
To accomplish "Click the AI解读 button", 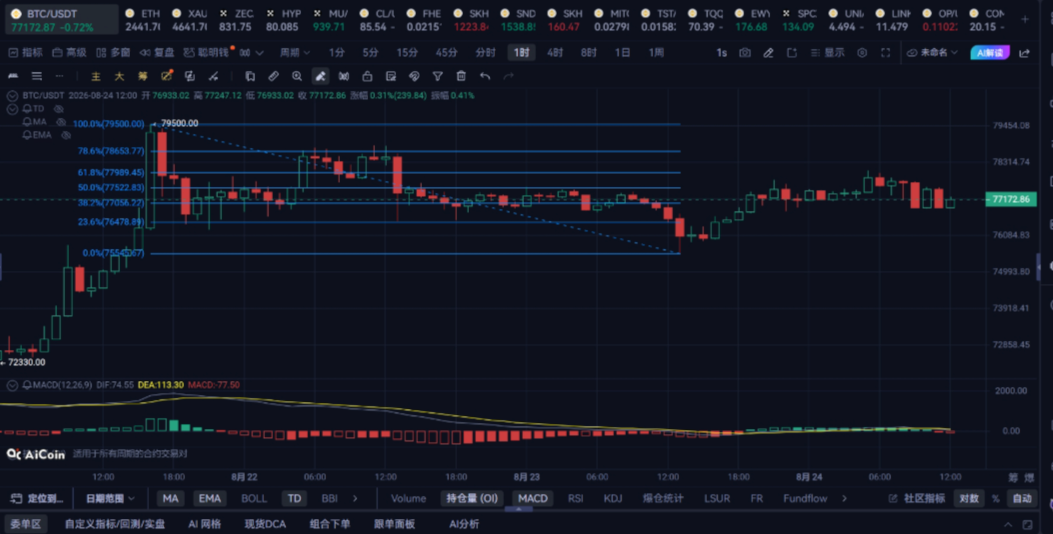I will (990, 52).
